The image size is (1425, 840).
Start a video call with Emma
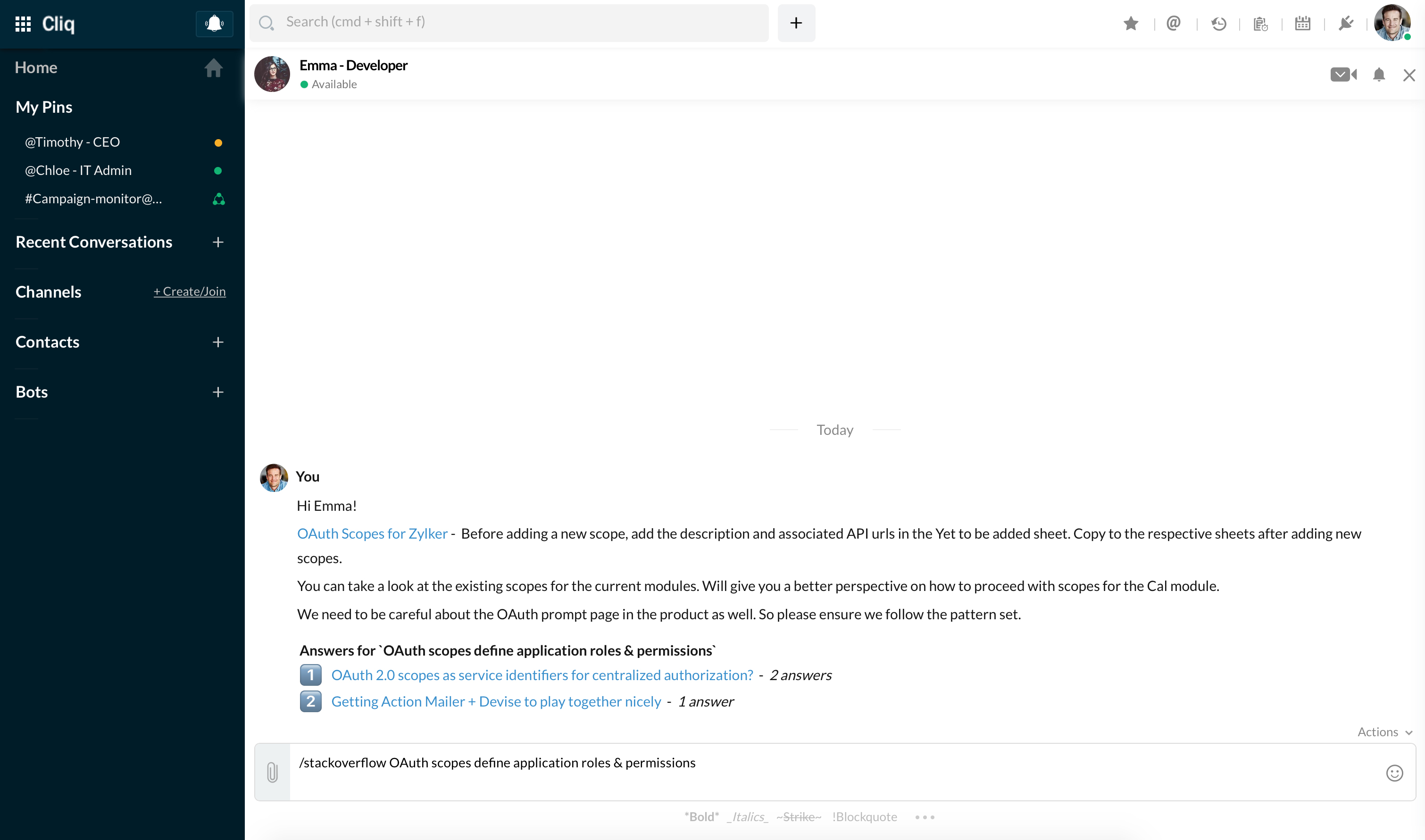[1344, 75]
